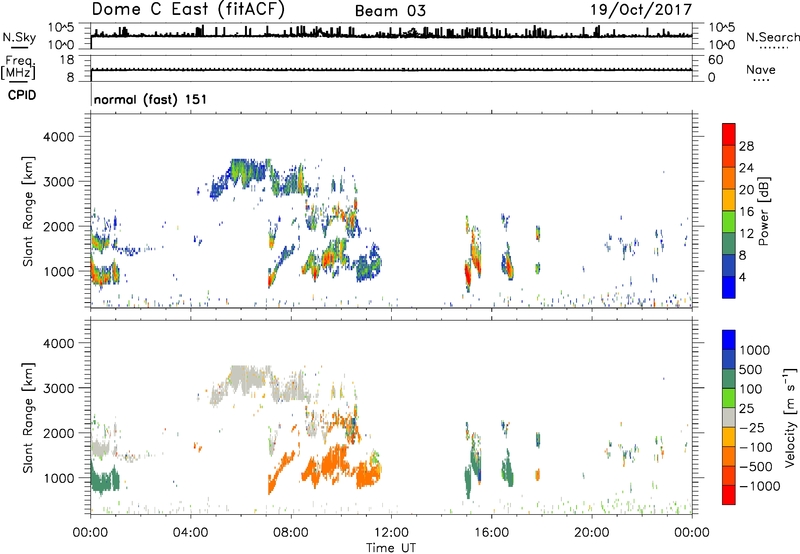Click the "60" Nave axis tick
This screenshot has width=800, height=554.
(715, 60)
